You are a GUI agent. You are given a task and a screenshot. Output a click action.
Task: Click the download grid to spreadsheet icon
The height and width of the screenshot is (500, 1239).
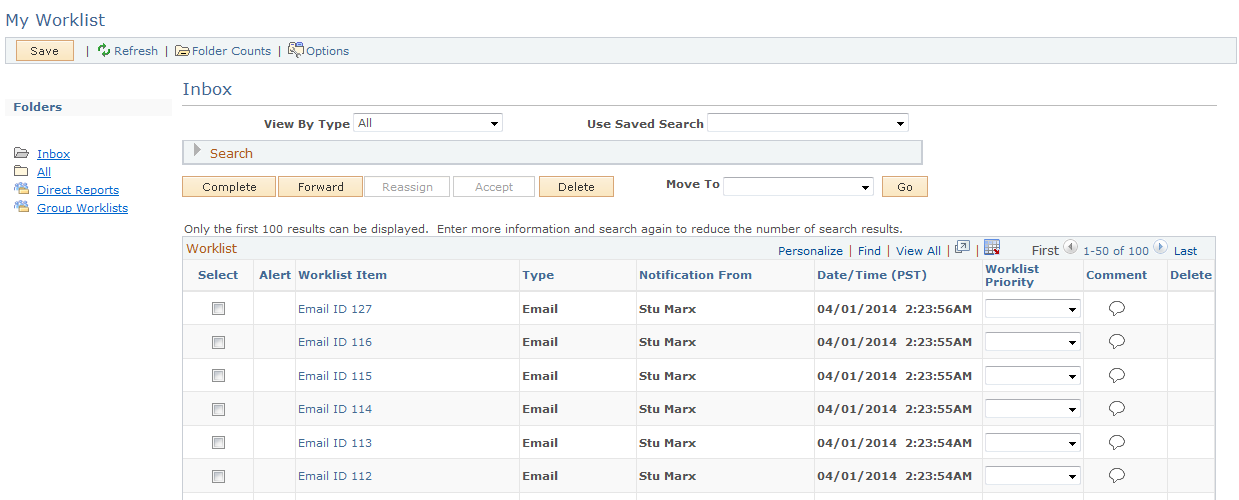pos(992,248)
